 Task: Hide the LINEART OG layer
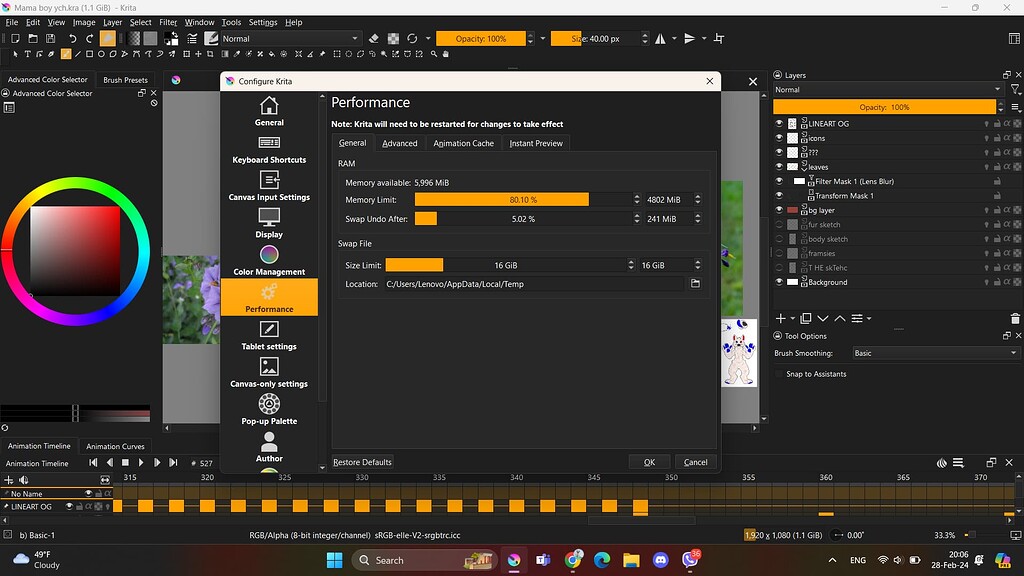[778, 123]
